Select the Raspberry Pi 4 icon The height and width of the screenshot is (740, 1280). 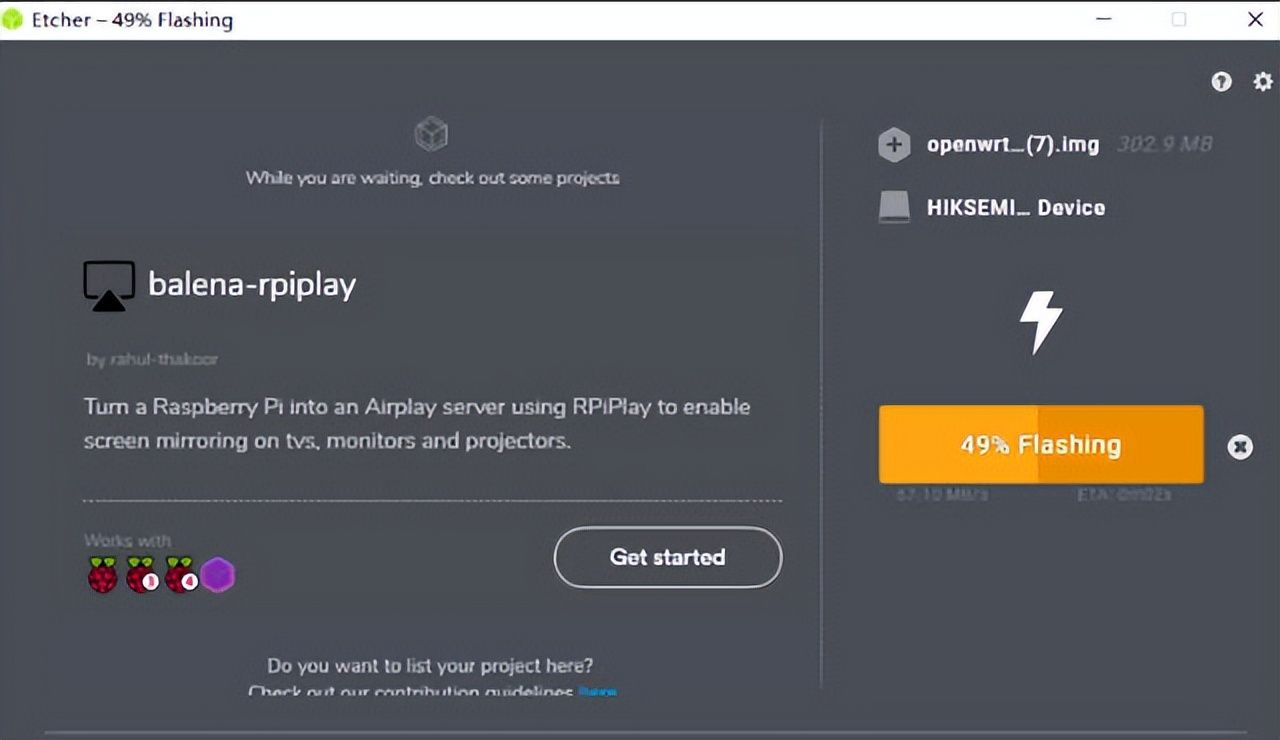click(x=180, y=575)
